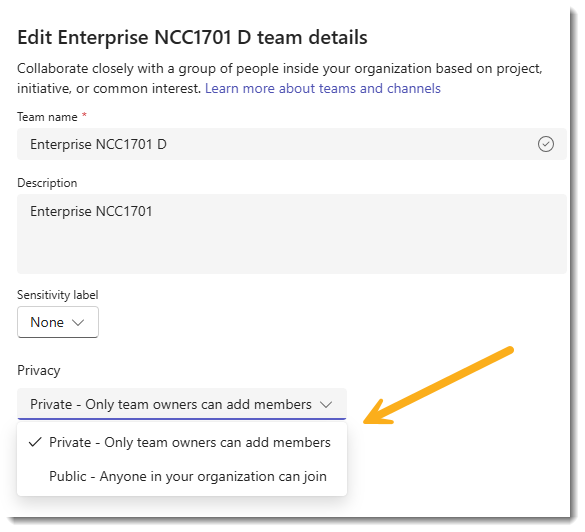Click the Team name field label

(47, 118)
